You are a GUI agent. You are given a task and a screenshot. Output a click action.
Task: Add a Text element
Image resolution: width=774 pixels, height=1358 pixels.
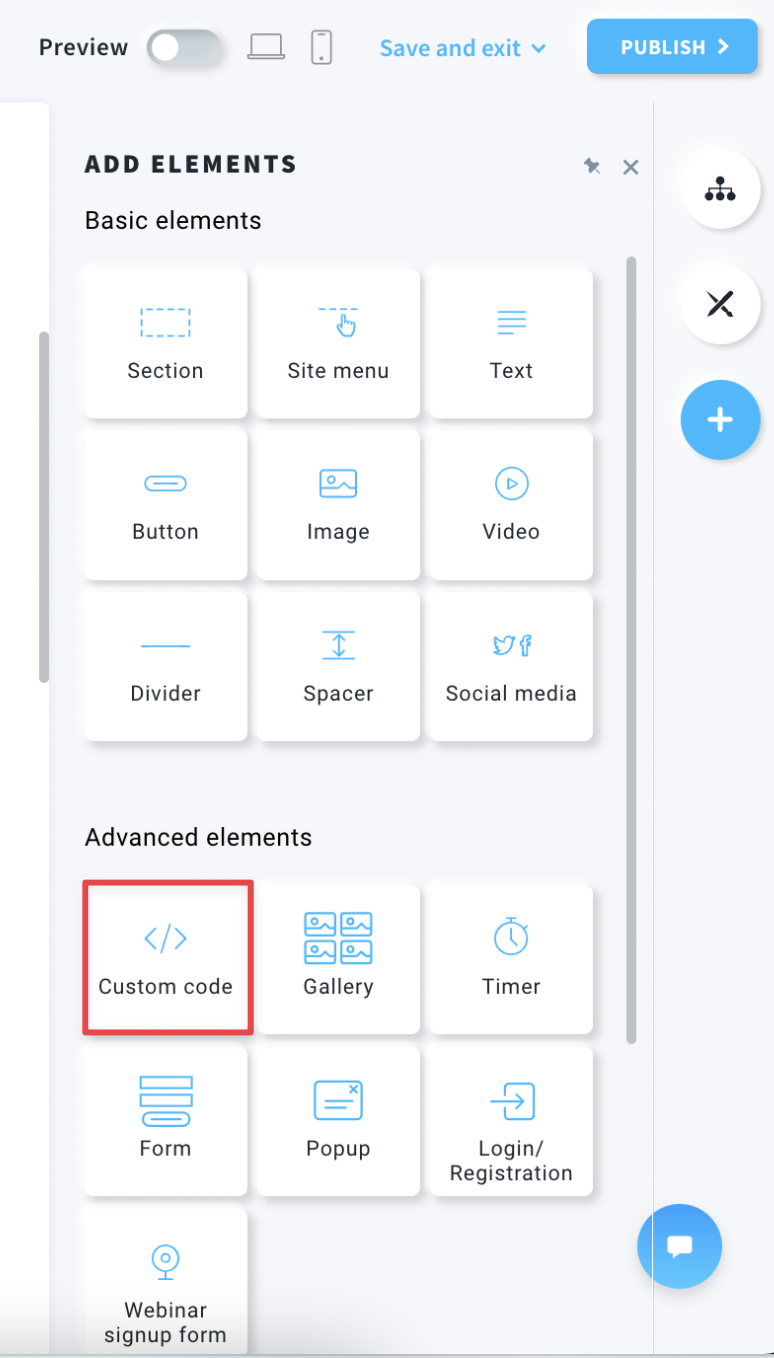pos(511,343)
